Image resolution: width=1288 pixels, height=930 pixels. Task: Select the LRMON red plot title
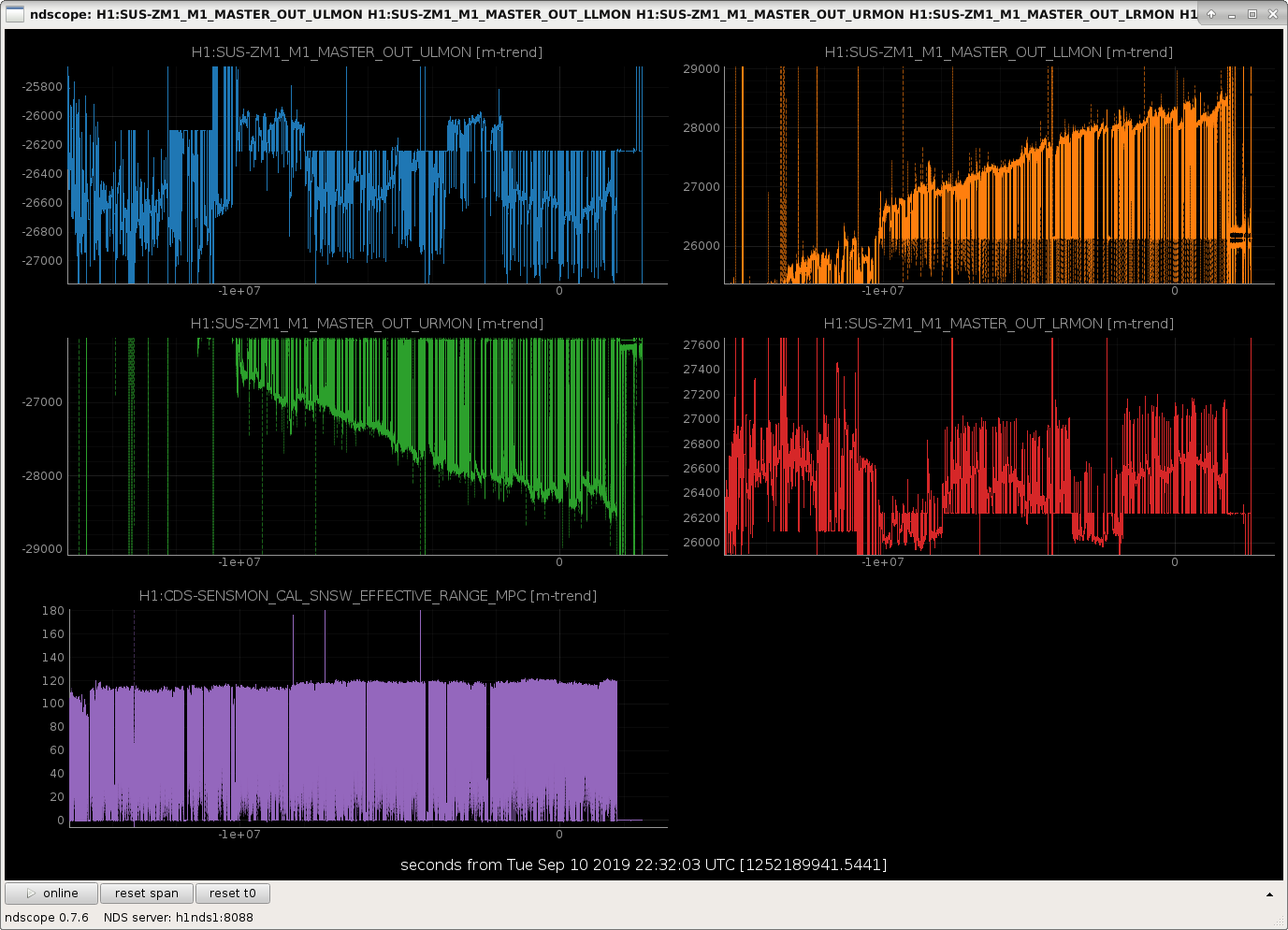998,324
